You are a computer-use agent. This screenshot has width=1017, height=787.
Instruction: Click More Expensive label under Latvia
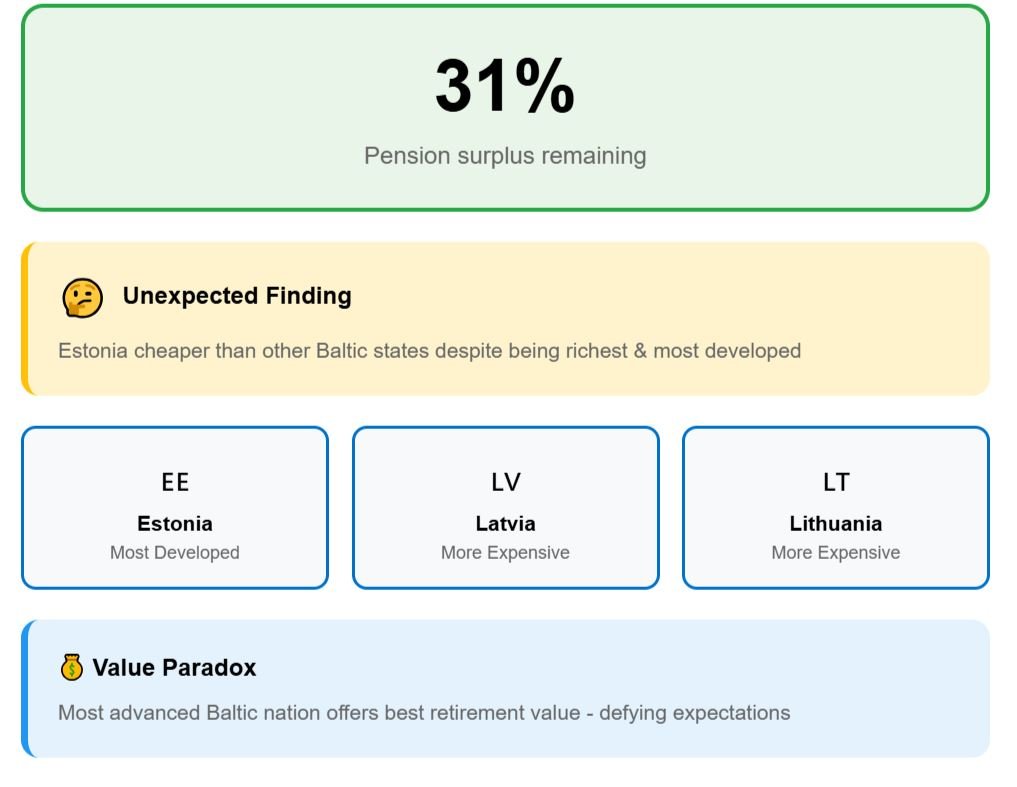pos(505,553)
